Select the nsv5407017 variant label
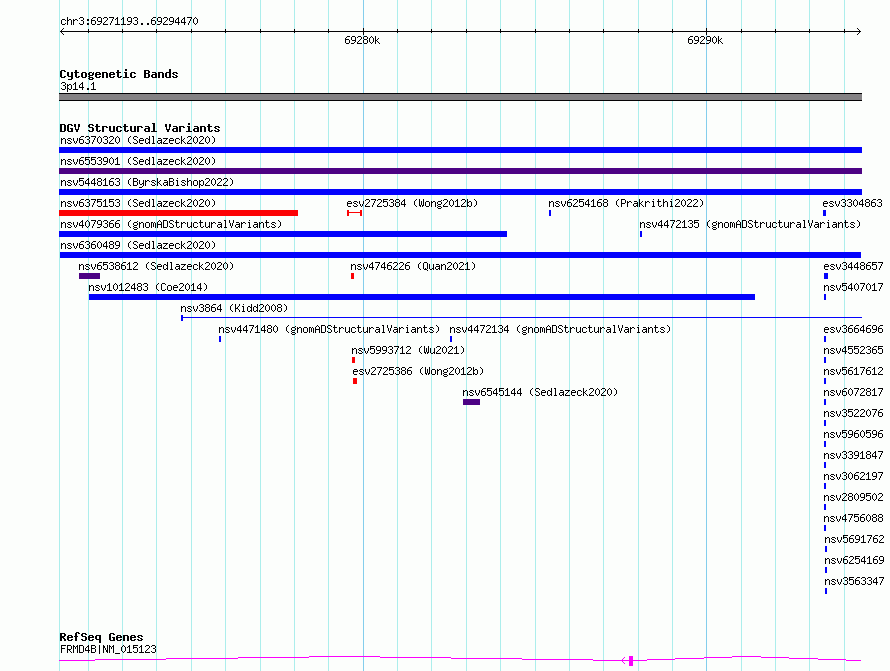Screen dimensions: 890x671 tap(853, 287)
